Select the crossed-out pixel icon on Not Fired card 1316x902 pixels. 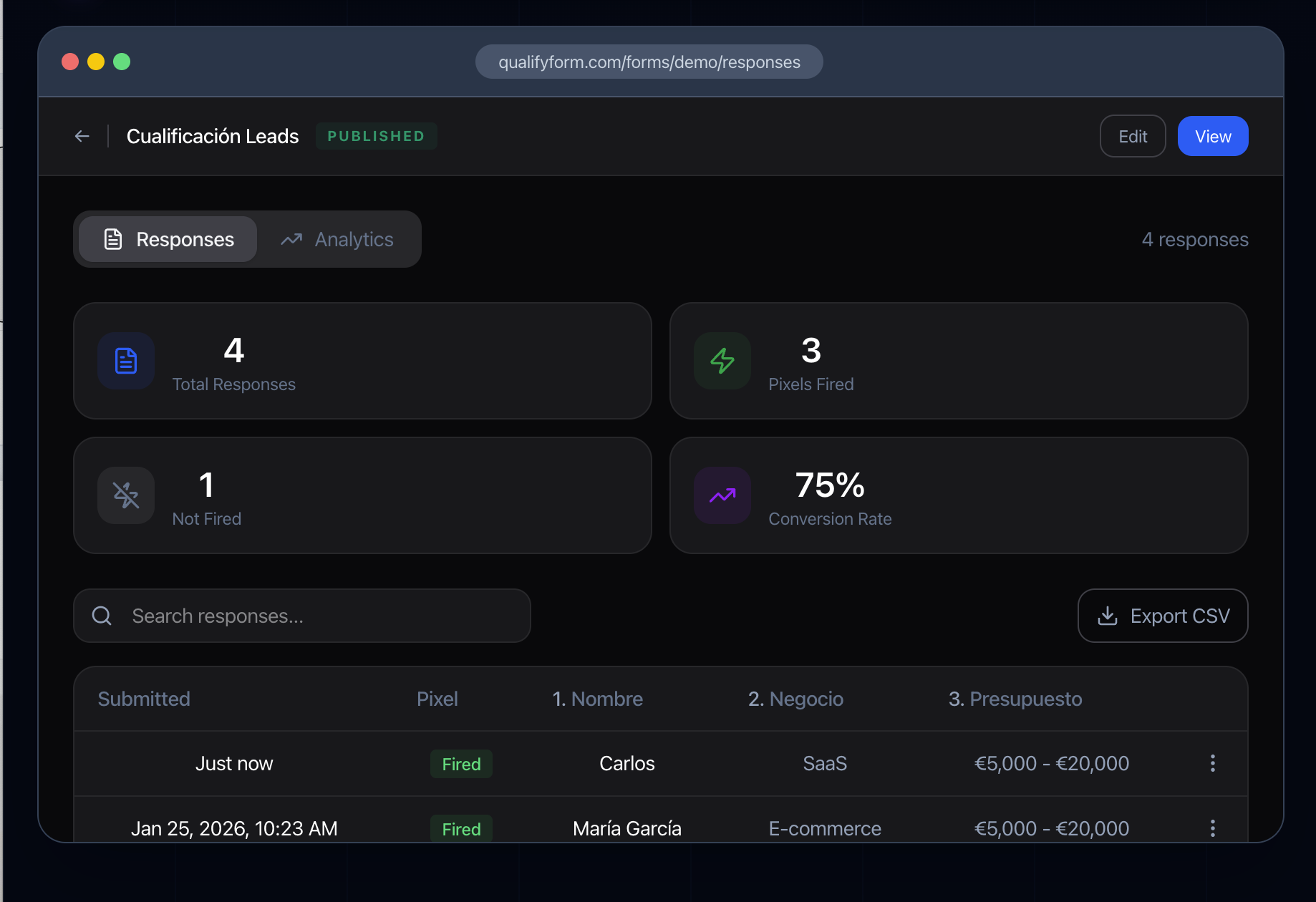click(x=125, y=495)
